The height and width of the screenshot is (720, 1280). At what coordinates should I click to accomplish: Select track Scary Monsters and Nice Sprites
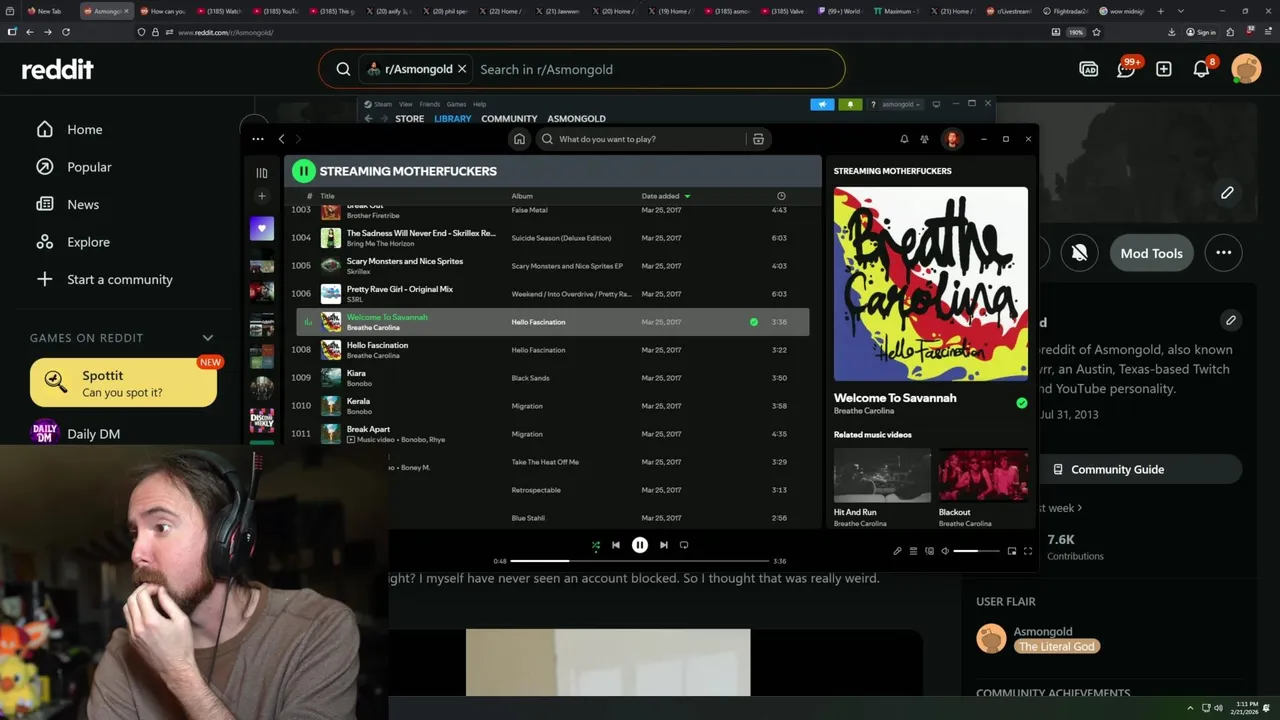coord(552,266)
